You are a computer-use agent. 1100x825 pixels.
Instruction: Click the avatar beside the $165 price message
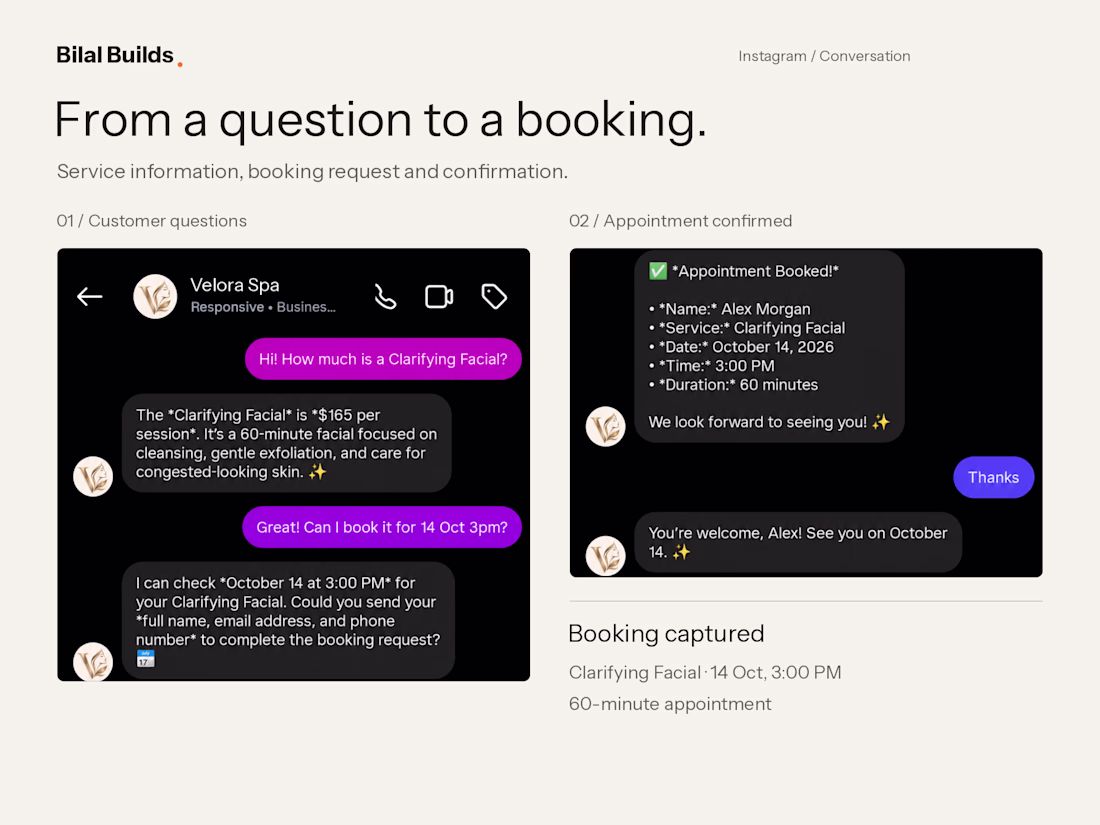point(93,477)
